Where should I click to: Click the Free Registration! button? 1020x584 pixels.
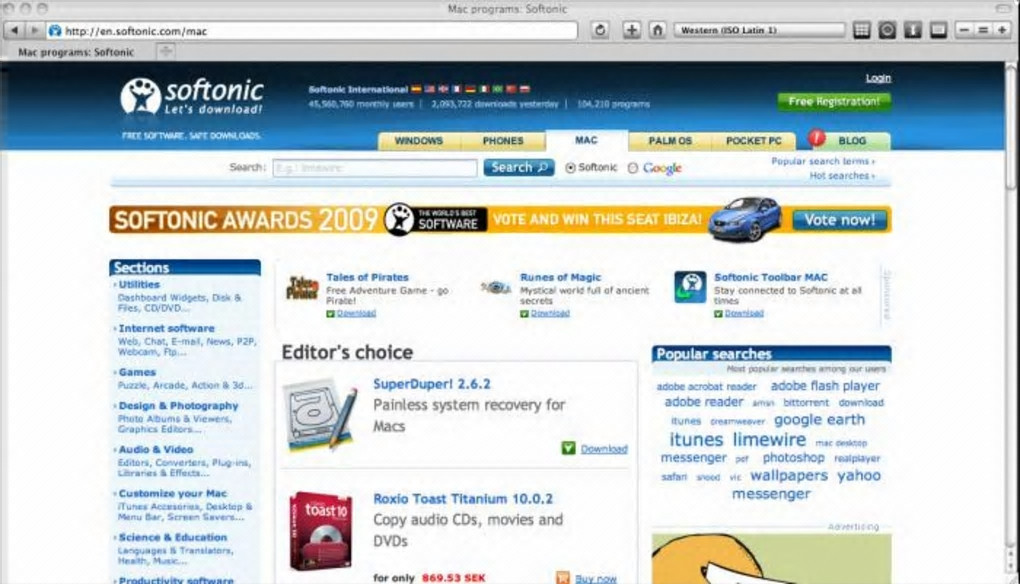click(834, 101)
